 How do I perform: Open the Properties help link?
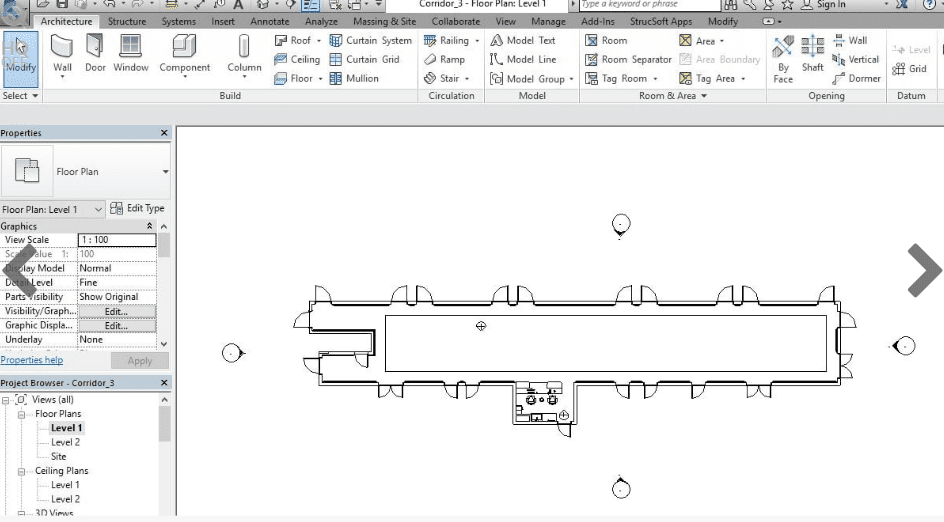[31, 360]
